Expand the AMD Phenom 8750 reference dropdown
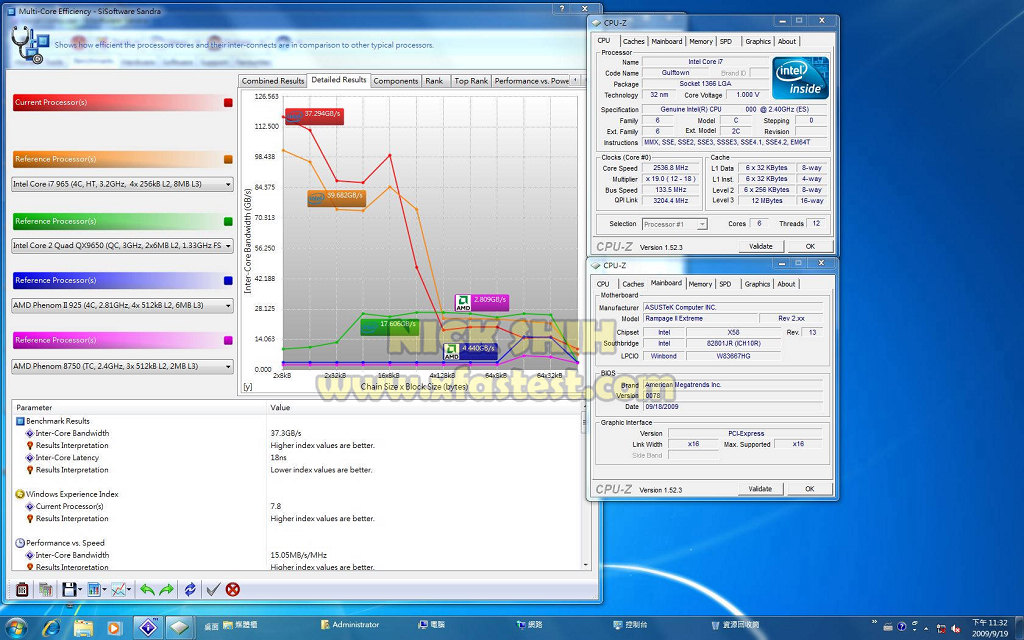The width and height of the screenshot is (1024, 640). pos(229,366)
